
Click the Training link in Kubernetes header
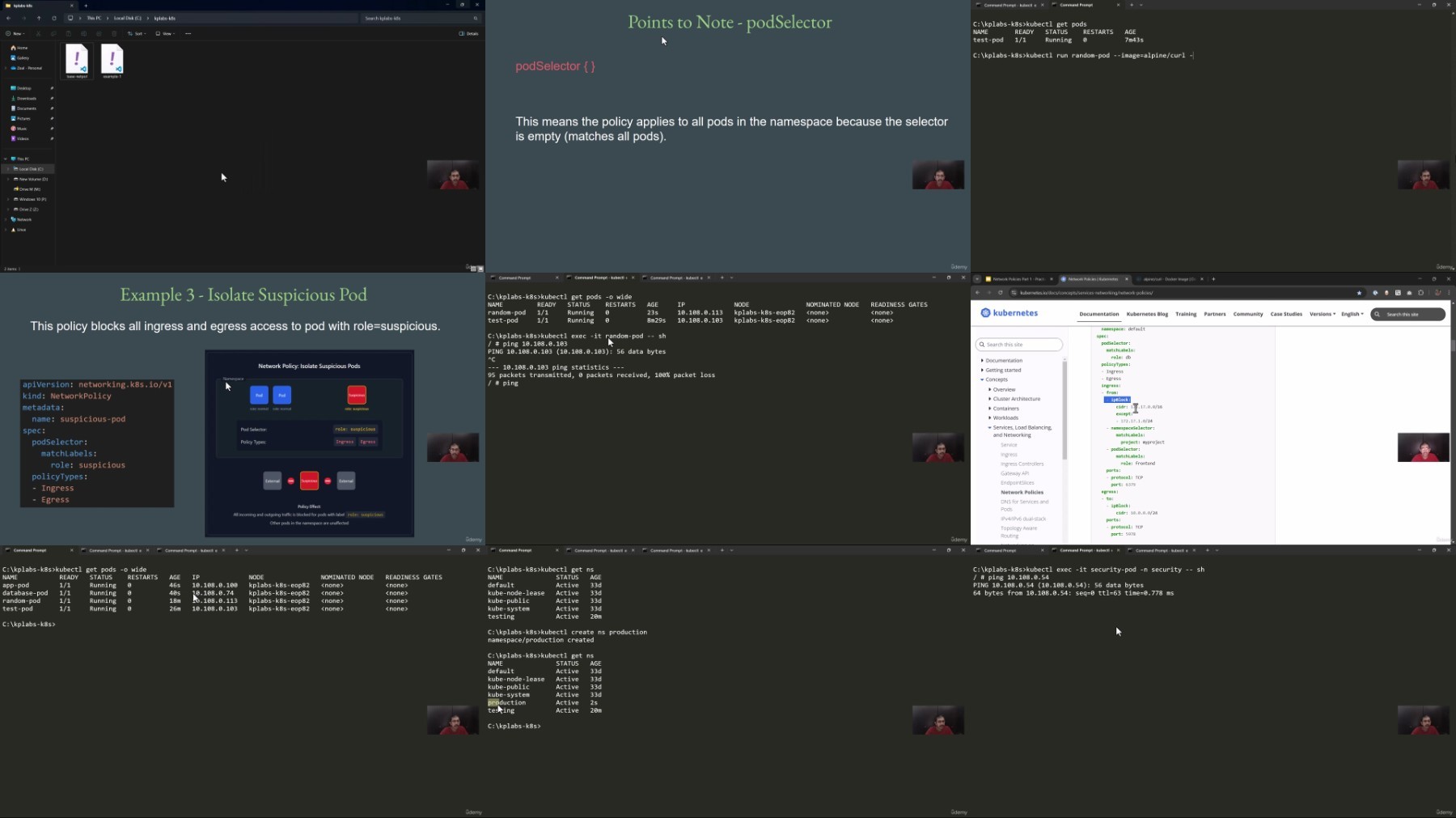[x=1186, y=314]
